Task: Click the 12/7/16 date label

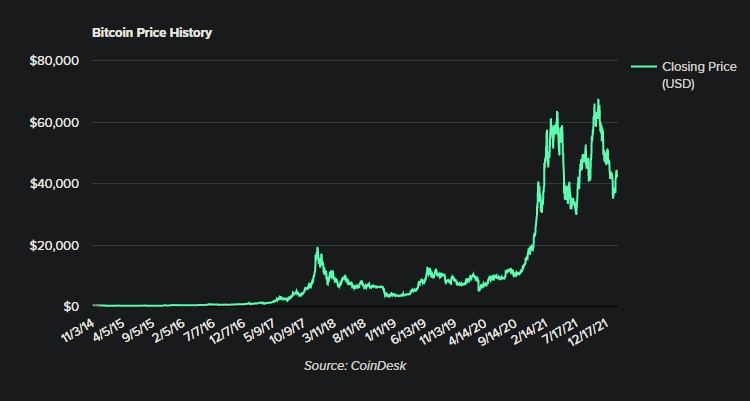Action: click(227, 330)
